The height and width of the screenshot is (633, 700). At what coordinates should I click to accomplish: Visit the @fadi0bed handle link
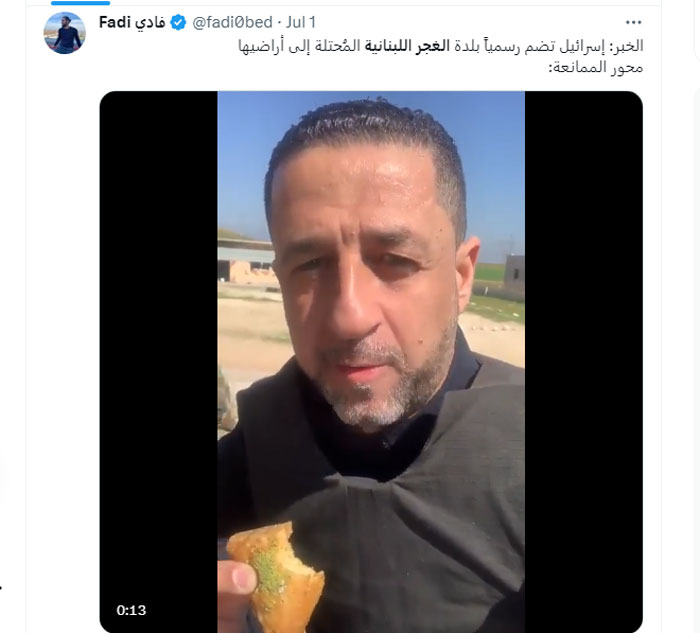(232, 22)
